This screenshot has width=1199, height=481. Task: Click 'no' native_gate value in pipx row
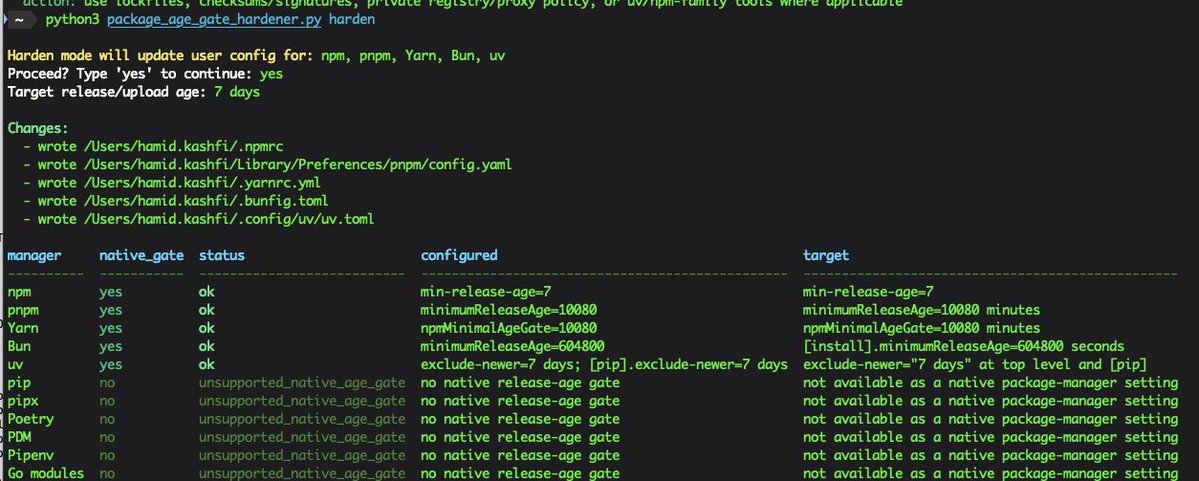tap(107, 401)
